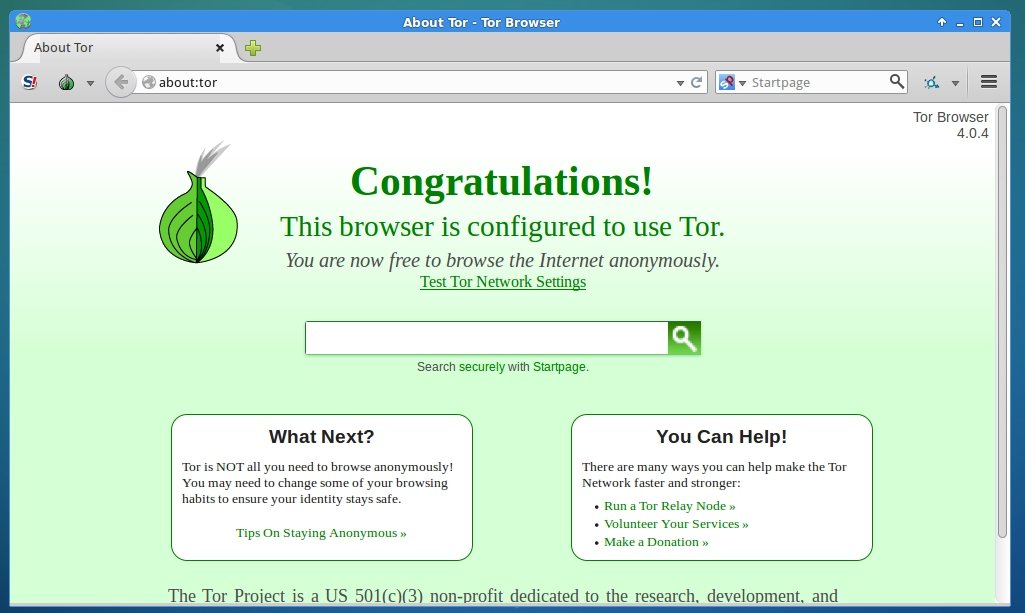
Task: Open the Torbutton onion icon
Action: point(66,82)
